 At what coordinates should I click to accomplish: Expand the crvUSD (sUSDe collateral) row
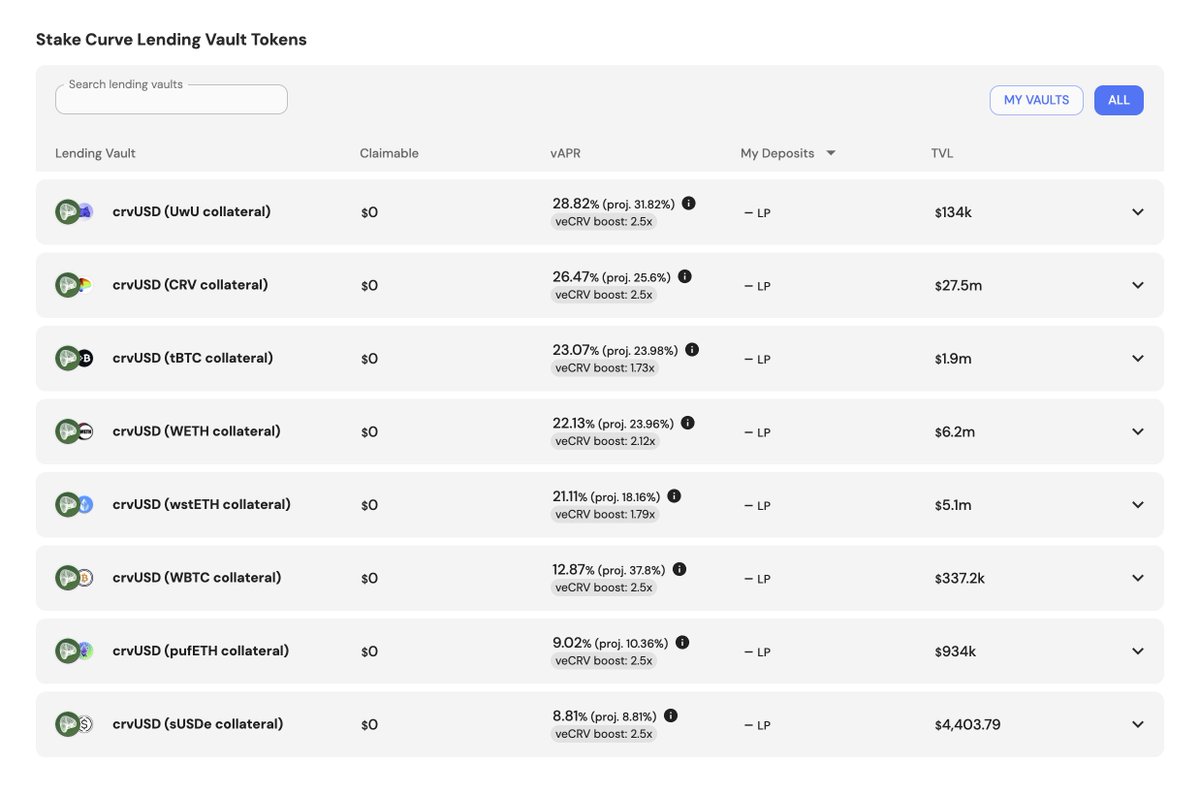(1138, 724)
